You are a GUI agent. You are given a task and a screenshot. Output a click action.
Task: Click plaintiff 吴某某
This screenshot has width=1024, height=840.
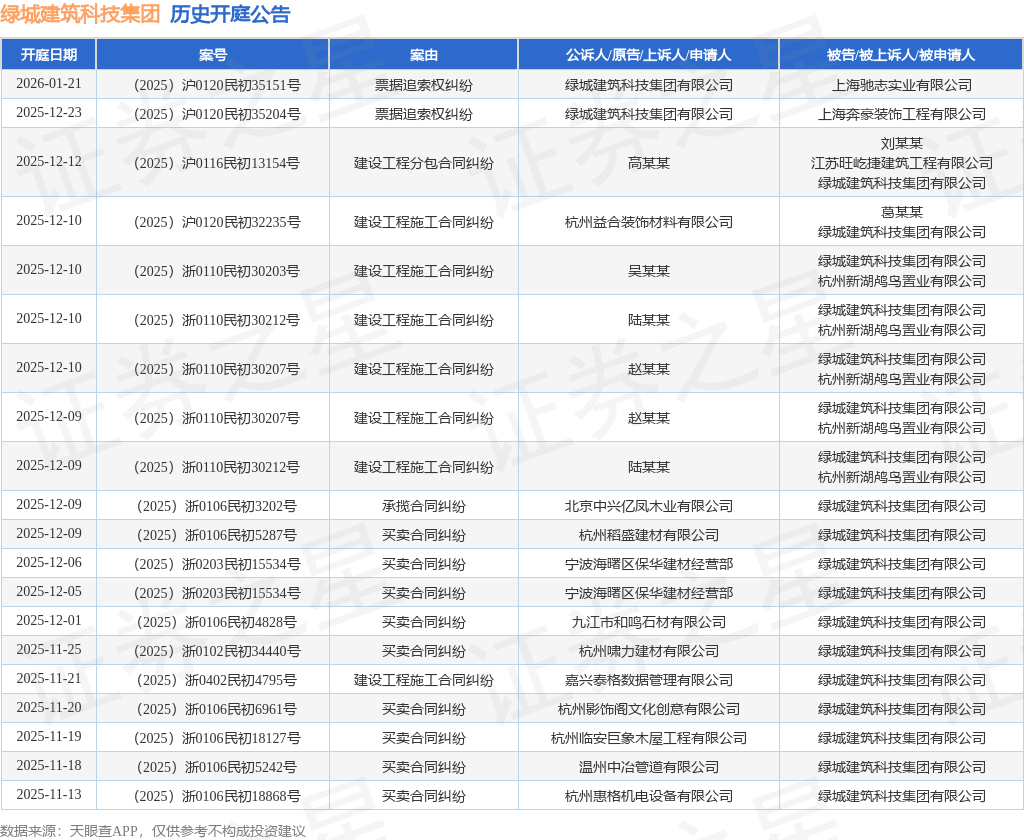coord(648,271)
